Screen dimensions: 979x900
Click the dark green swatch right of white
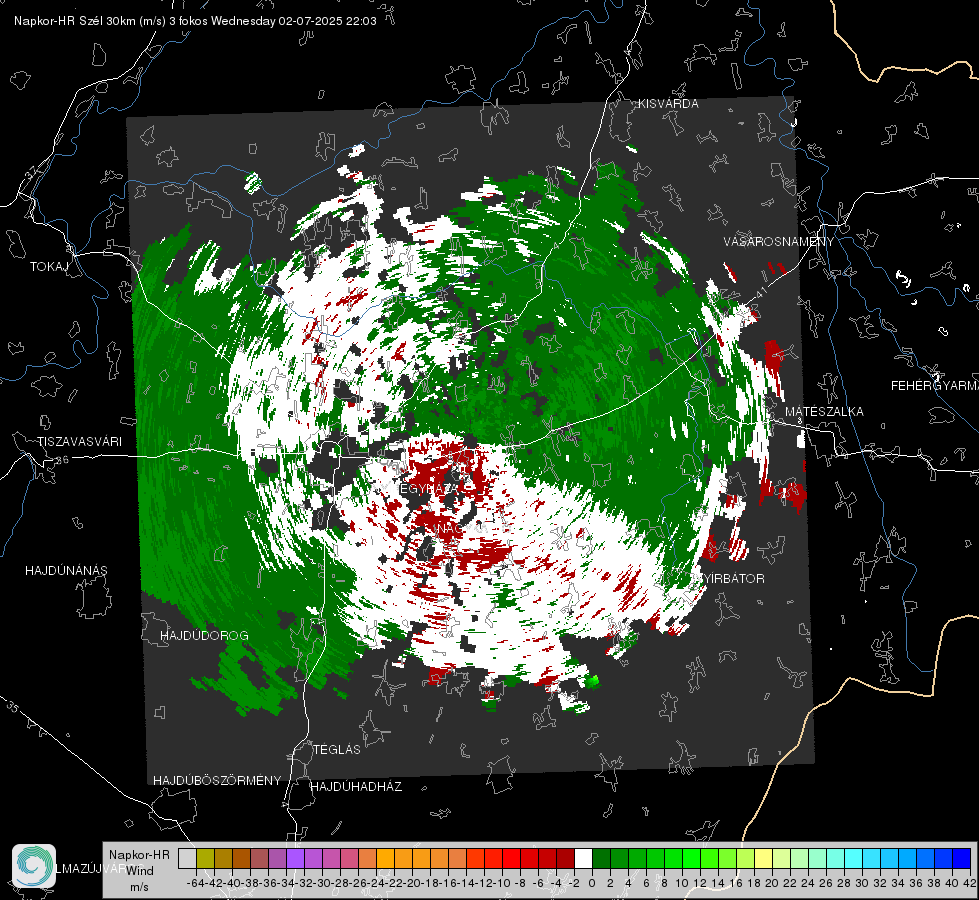tap(601, 858)
